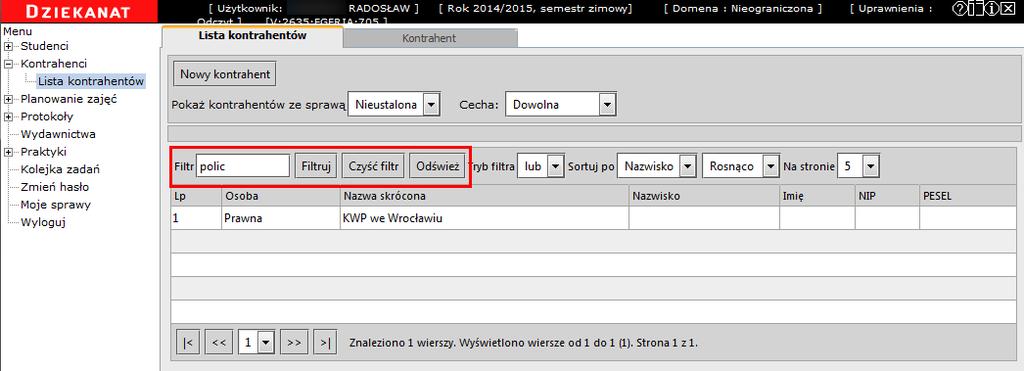This screenshot has width=1024, height=371.
Task: Click the PESEL column header
Action: (x=968, y=196)
